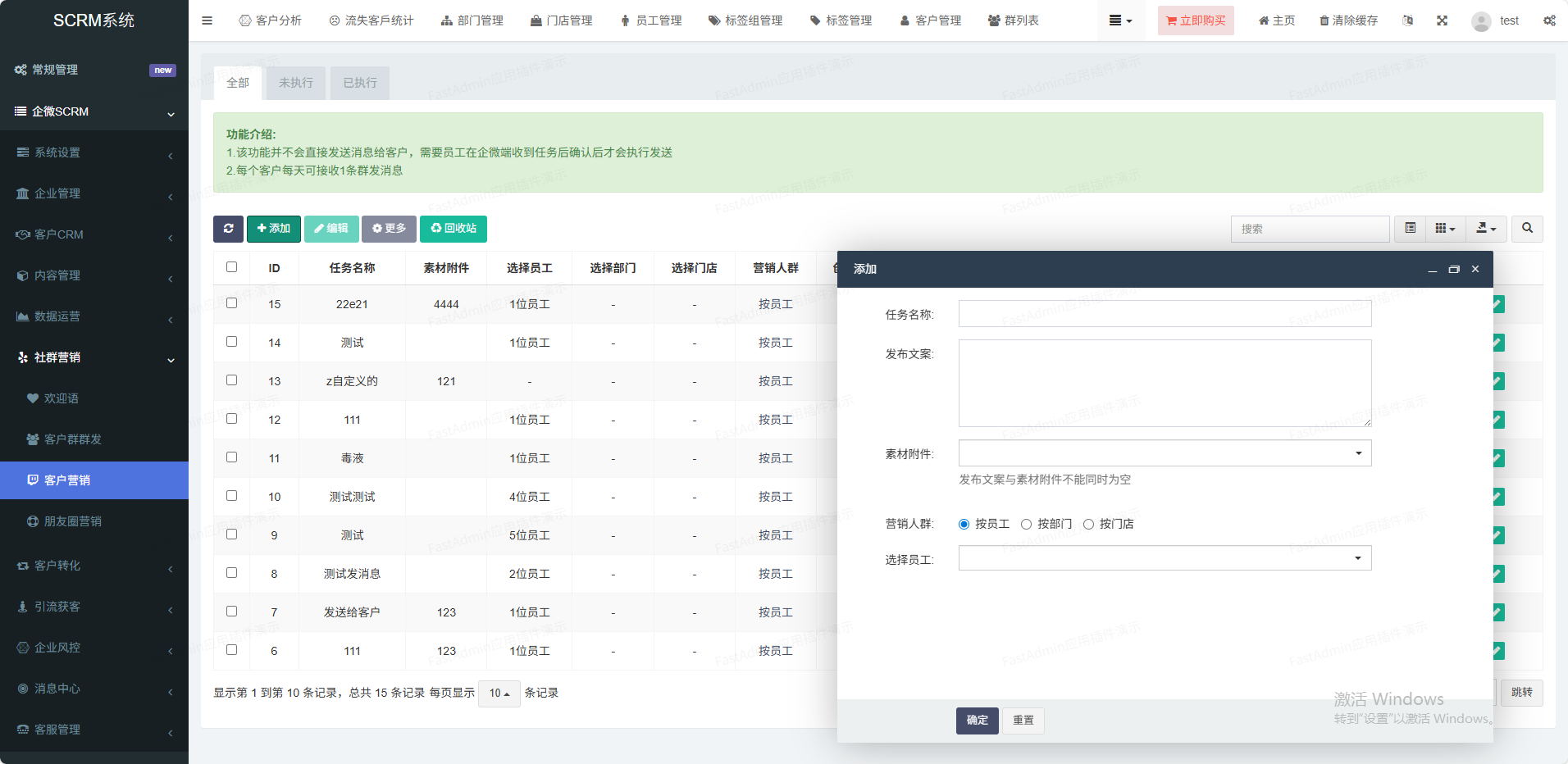1568x764 pixels.
Task: Switch to the 未执行 tab
Action: coord(295,83)
